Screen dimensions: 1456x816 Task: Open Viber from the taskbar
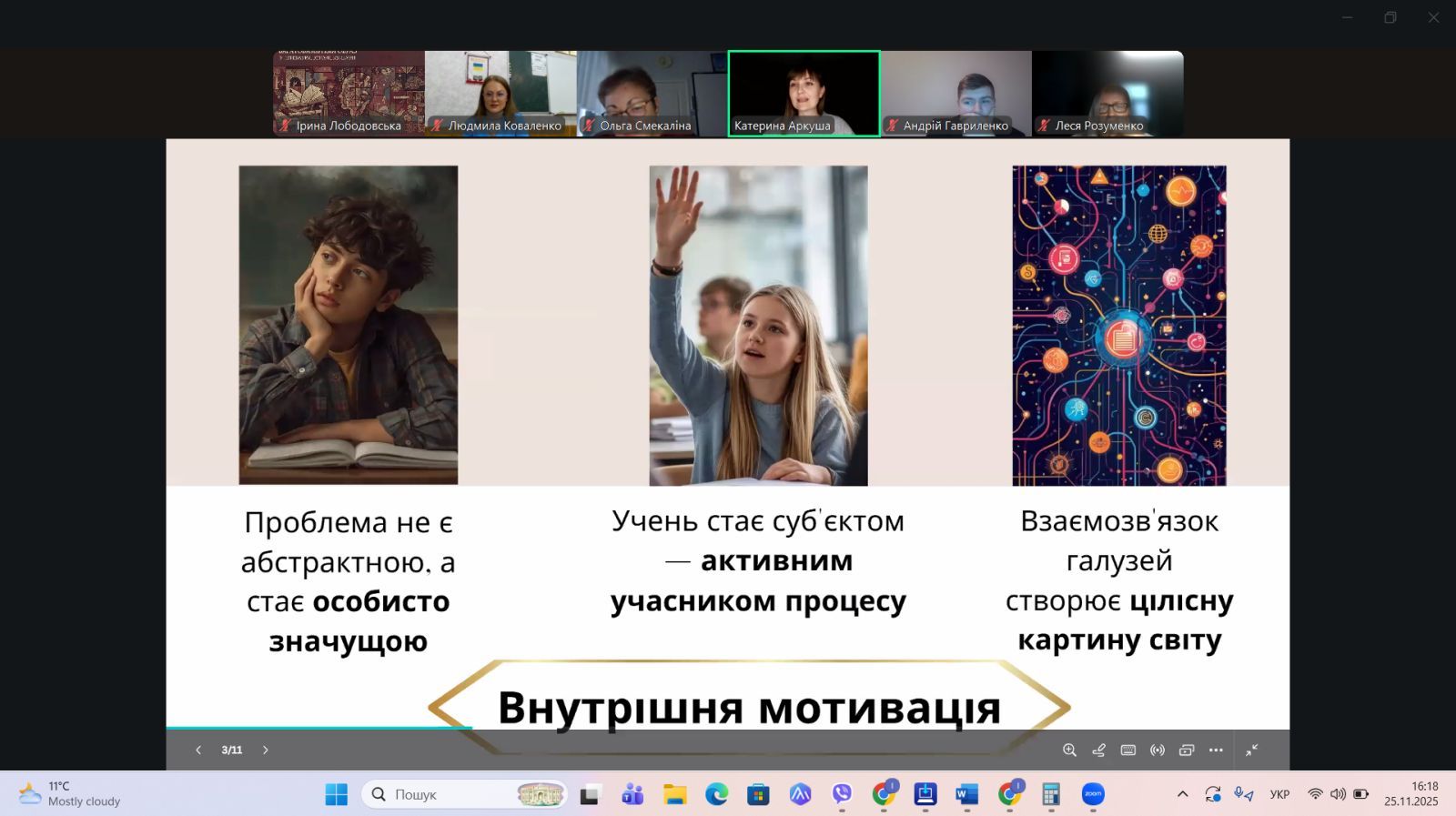(x=842, y=794)
